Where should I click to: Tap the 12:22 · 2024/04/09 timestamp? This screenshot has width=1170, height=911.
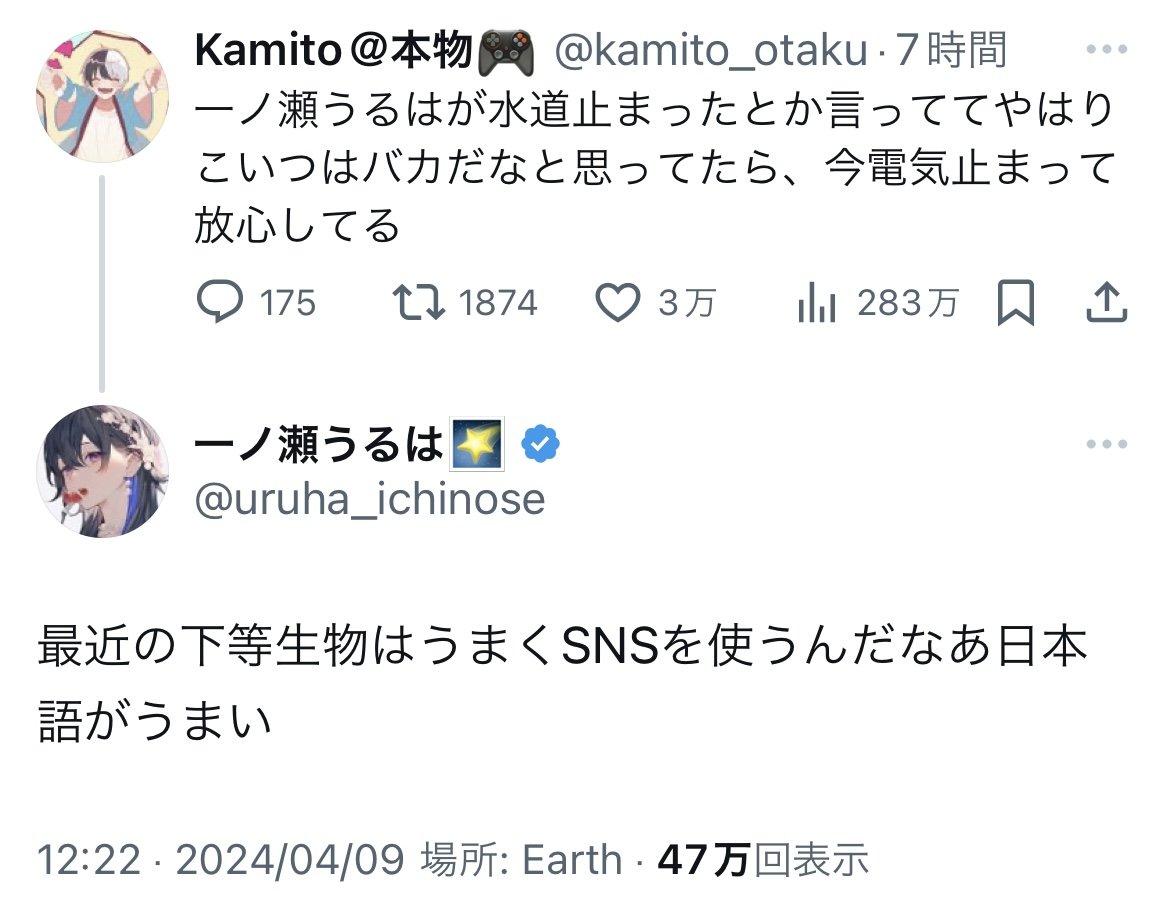(x=220, y=860)
